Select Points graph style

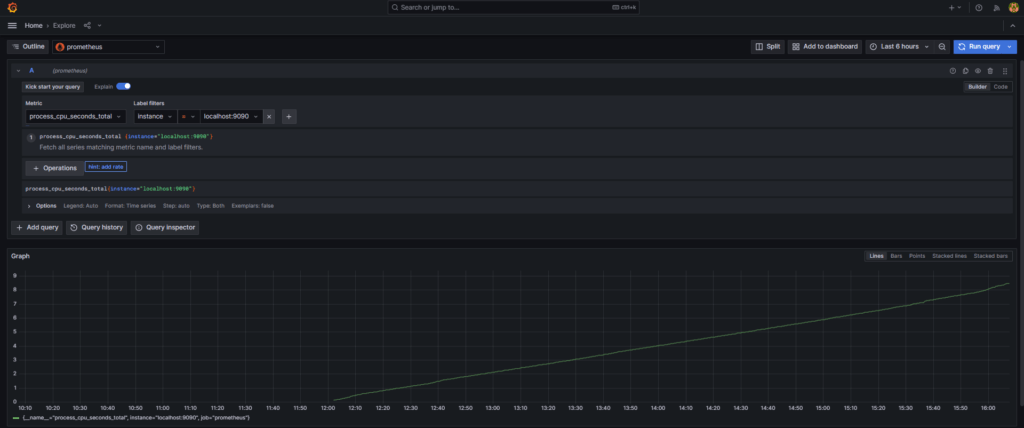click(x=917, y=256)
